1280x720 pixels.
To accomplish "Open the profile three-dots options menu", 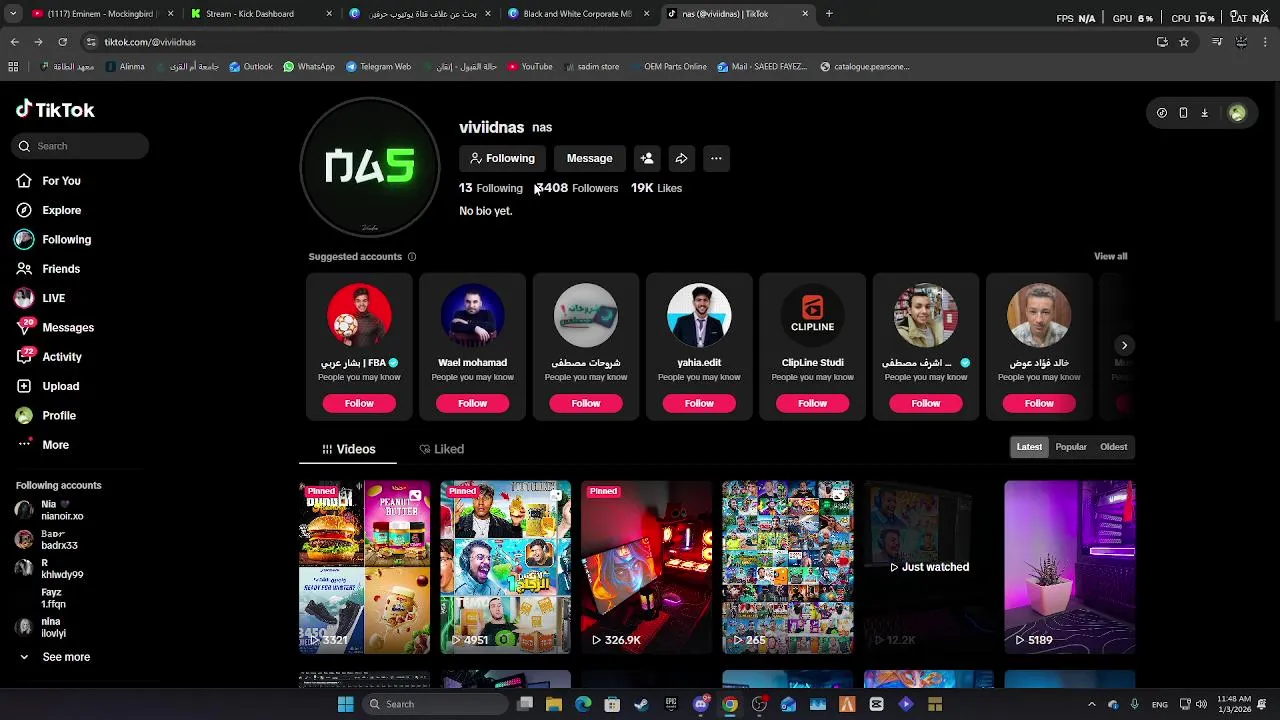I will pos(716,158).
